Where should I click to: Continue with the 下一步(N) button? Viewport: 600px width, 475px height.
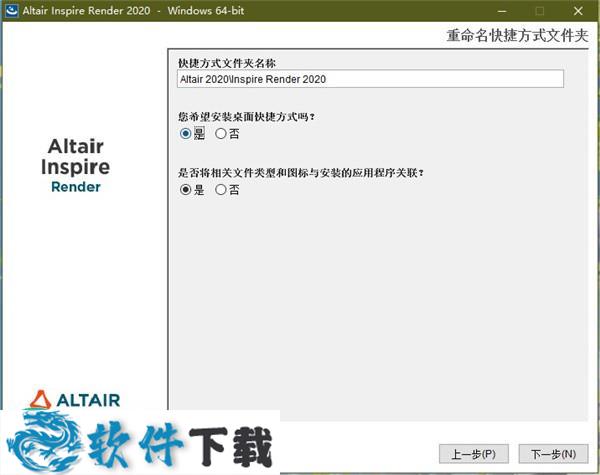click(553, 454)
